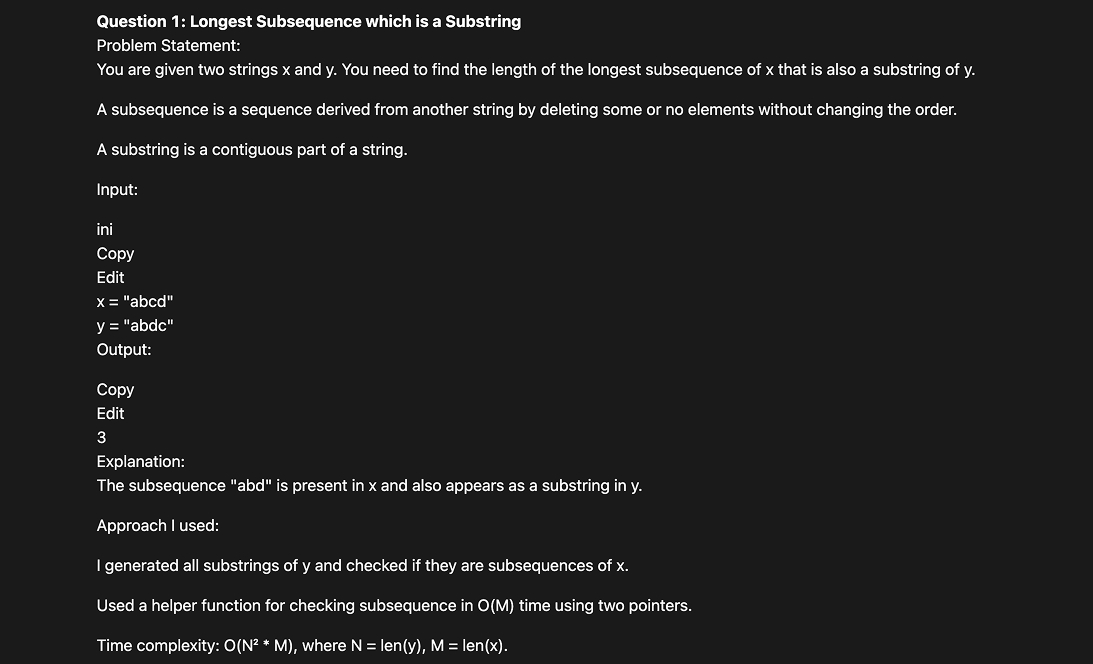The height and width of the screenshot is (664, 1093).
Task: Click the "ini" code language label
Action: [105, 229]
